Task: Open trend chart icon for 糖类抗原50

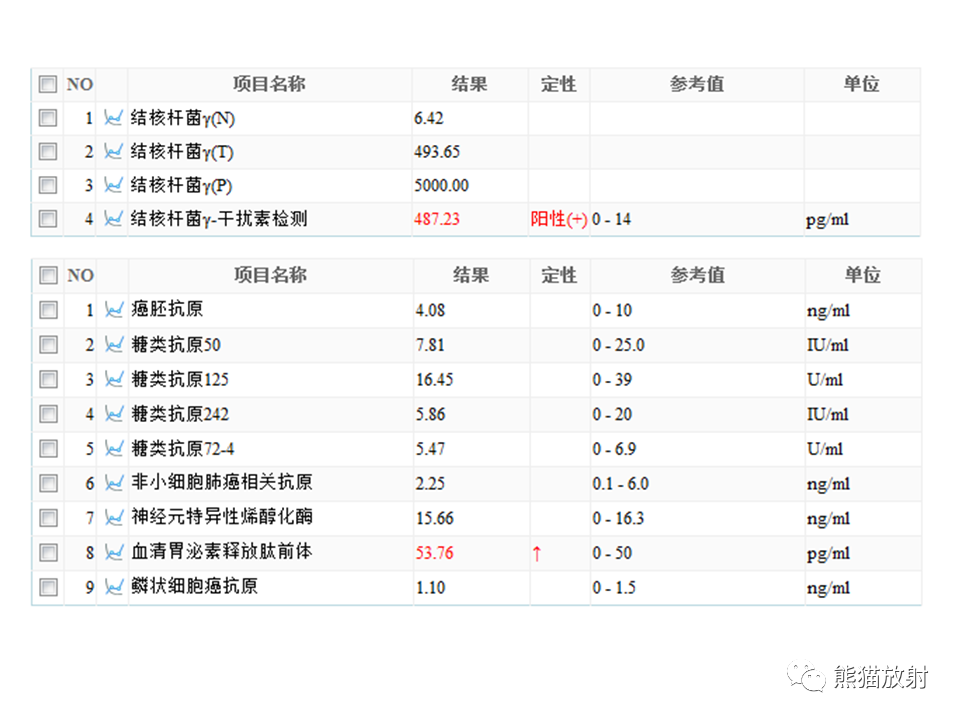Action: point(114,345)
